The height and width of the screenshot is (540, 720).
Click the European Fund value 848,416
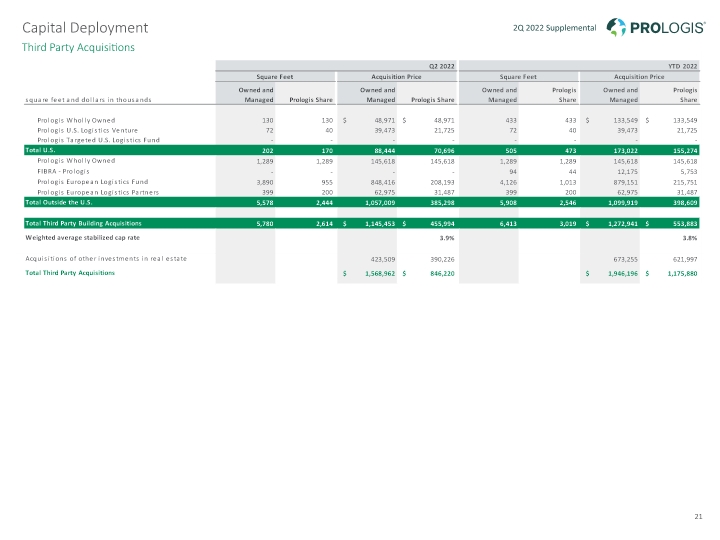[383, 182]
